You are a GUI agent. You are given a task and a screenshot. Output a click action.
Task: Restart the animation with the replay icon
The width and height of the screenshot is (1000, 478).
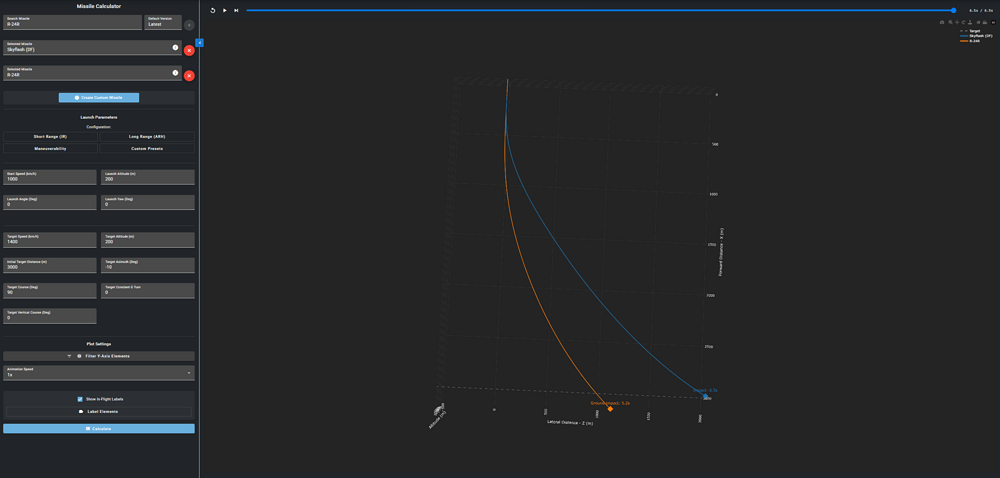pos(212,10)
